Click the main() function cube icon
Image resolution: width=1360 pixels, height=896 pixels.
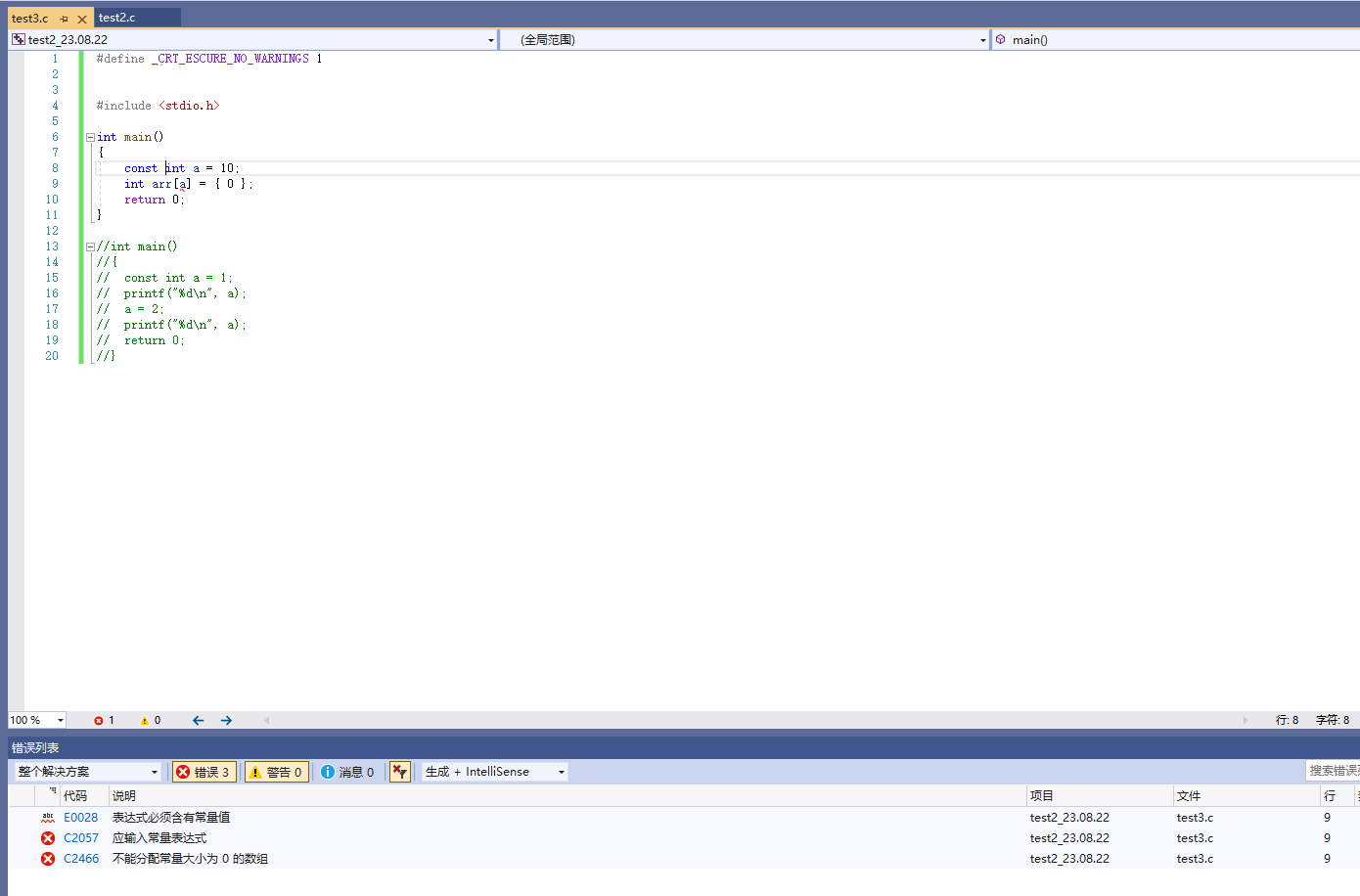[1001, 40]
